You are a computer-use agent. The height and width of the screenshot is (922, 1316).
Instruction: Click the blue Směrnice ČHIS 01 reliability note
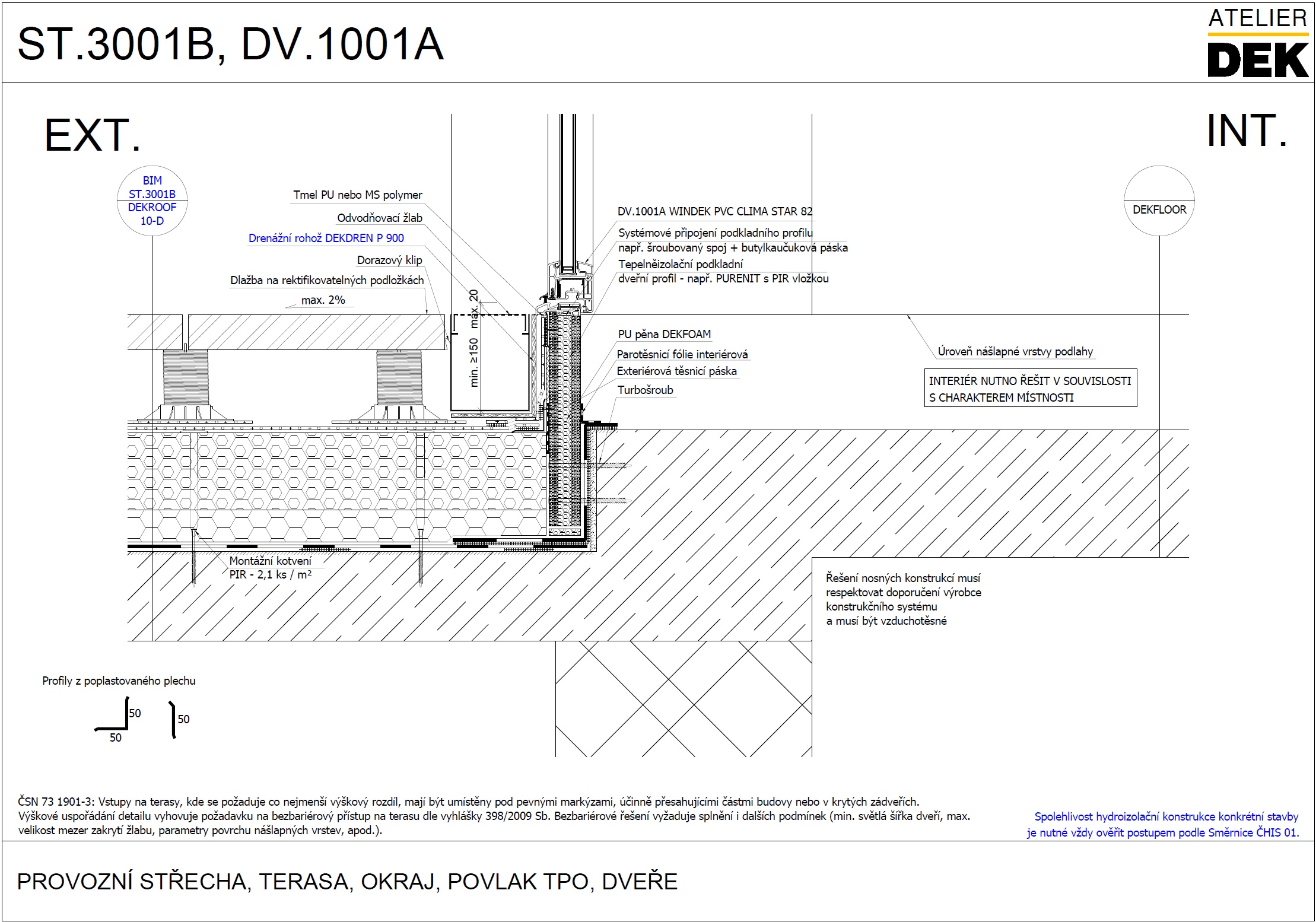click(x=1164, y=825)
